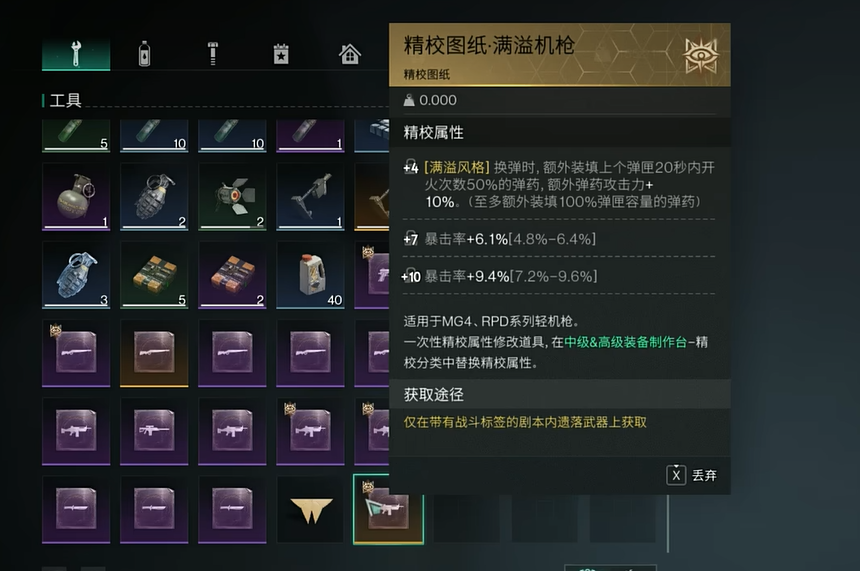Image resolution: width=860 pixels, height=571 pixels.
Task: Select the pineapple grenade stack of 2
Action: (154, 196)
